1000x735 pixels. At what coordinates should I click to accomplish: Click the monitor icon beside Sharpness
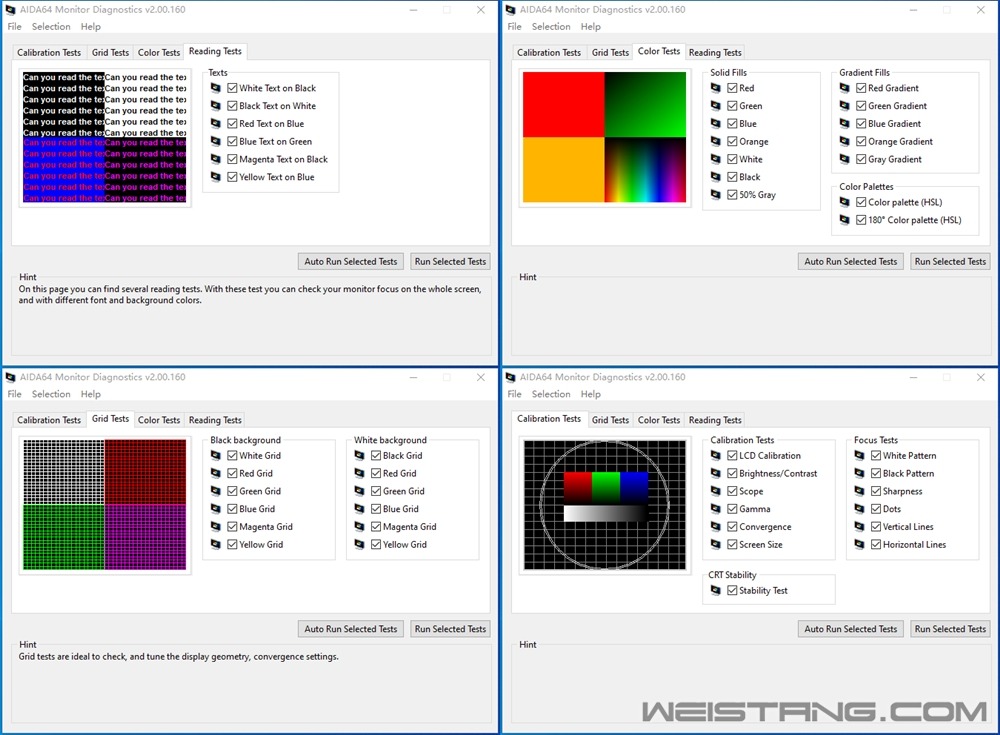[859, 491]
